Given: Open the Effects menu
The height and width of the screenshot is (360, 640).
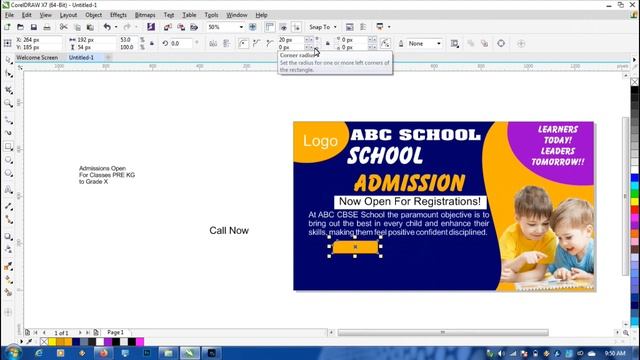Looking at the screenshot, I should tap(118, 15).
